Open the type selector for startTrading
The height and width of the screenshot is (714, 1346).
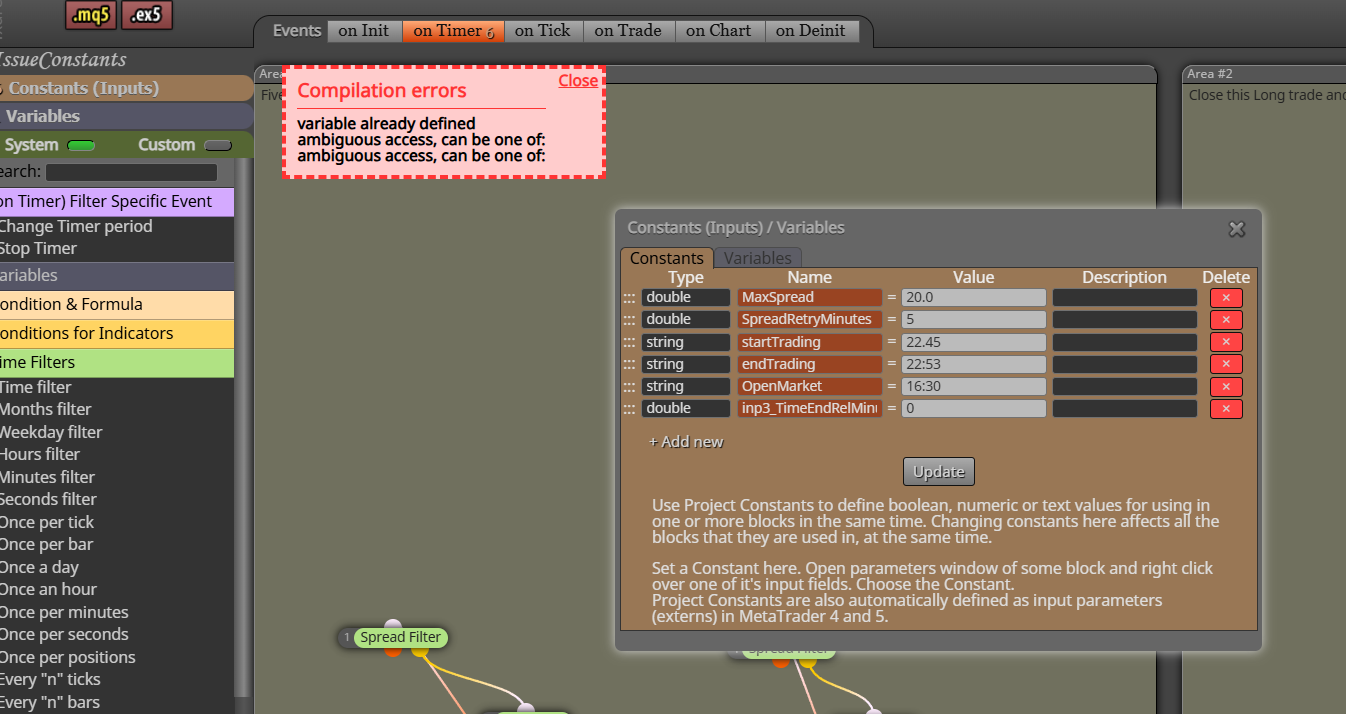685,342
